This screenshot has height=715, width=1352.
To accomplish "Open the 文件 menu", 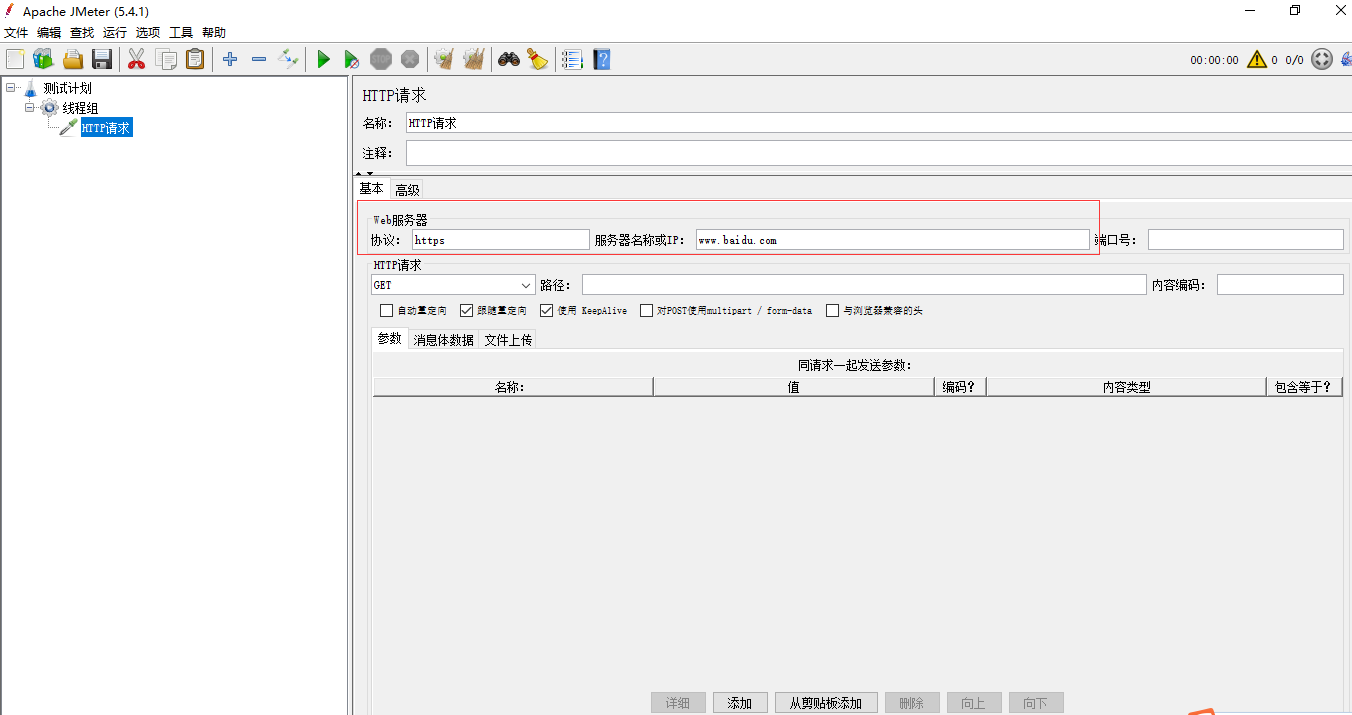I will (16, 33).
